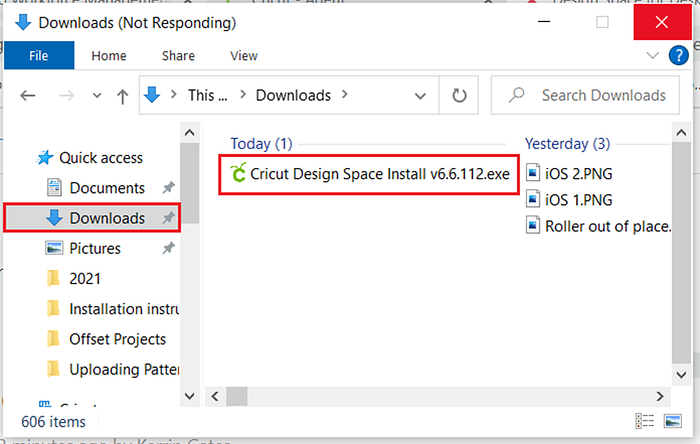Open the blue Help question mark
The image size is (700, 444).
(678, 56)
